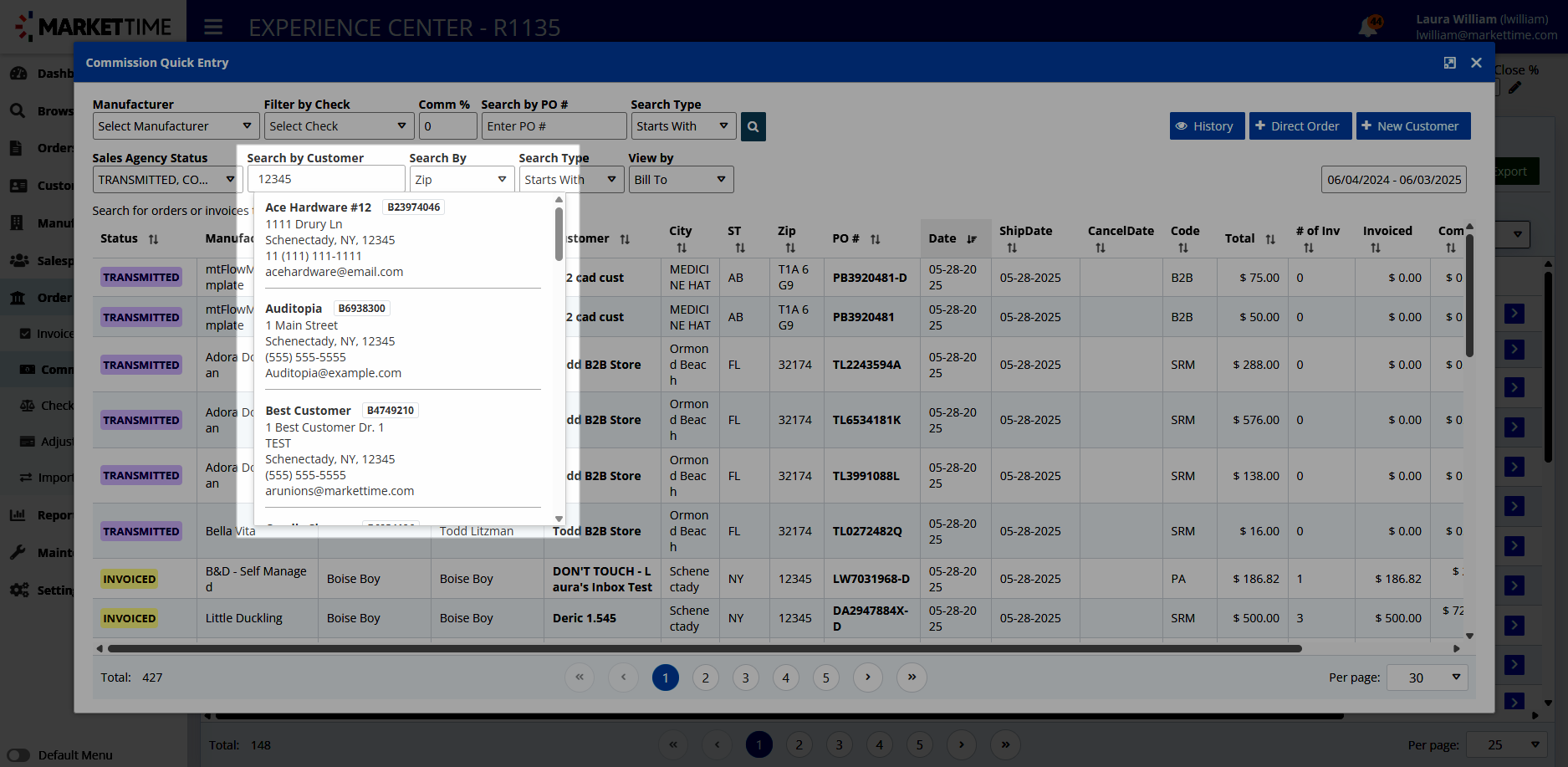This screenshot has width=1568, height=767.
Task: Open the Sales Agency Status dropdown
Action: click(x=167, y=180)
